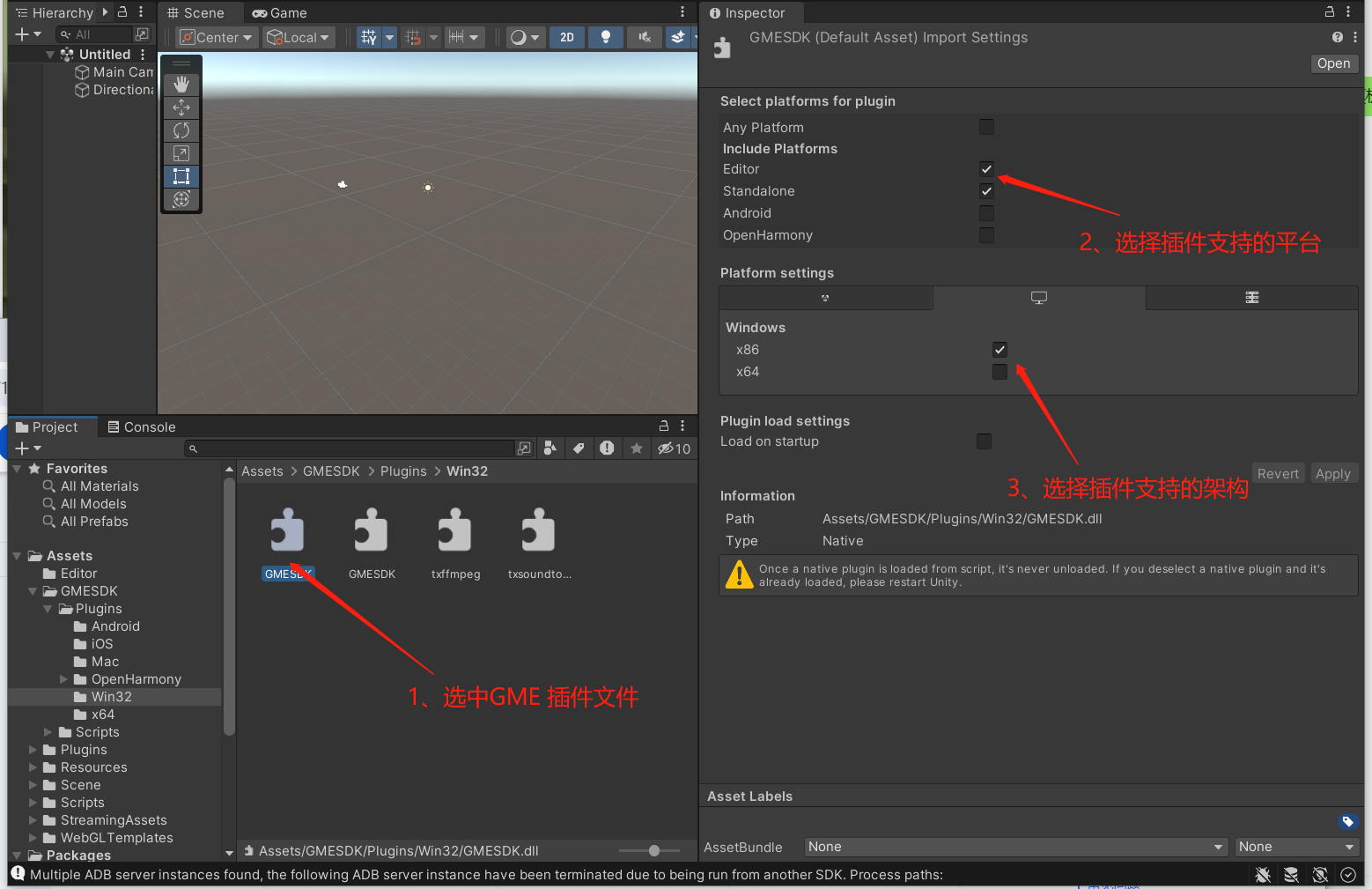Toggle scene lighting bulb icon
The image size is (1372, 889).
605,37
